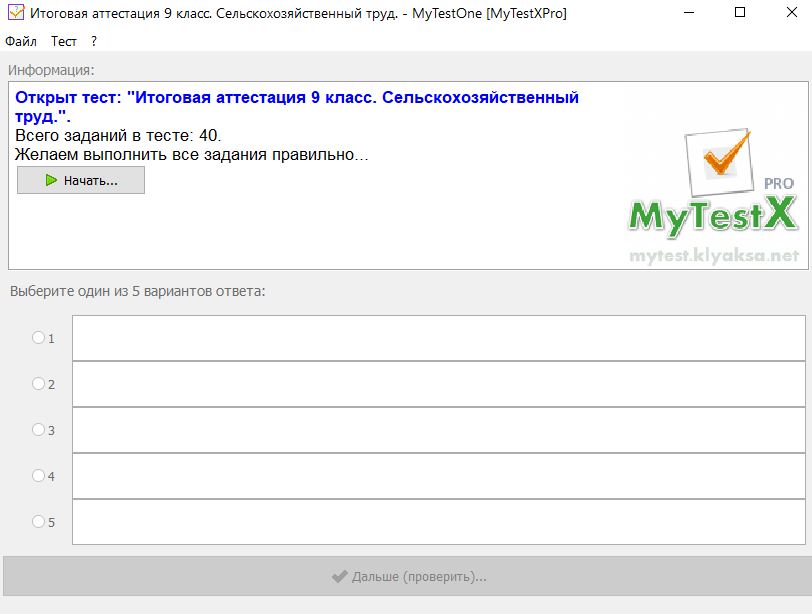Select radio button option 4
The width and height of the screenshot is (812, 614).
[38, 475]
